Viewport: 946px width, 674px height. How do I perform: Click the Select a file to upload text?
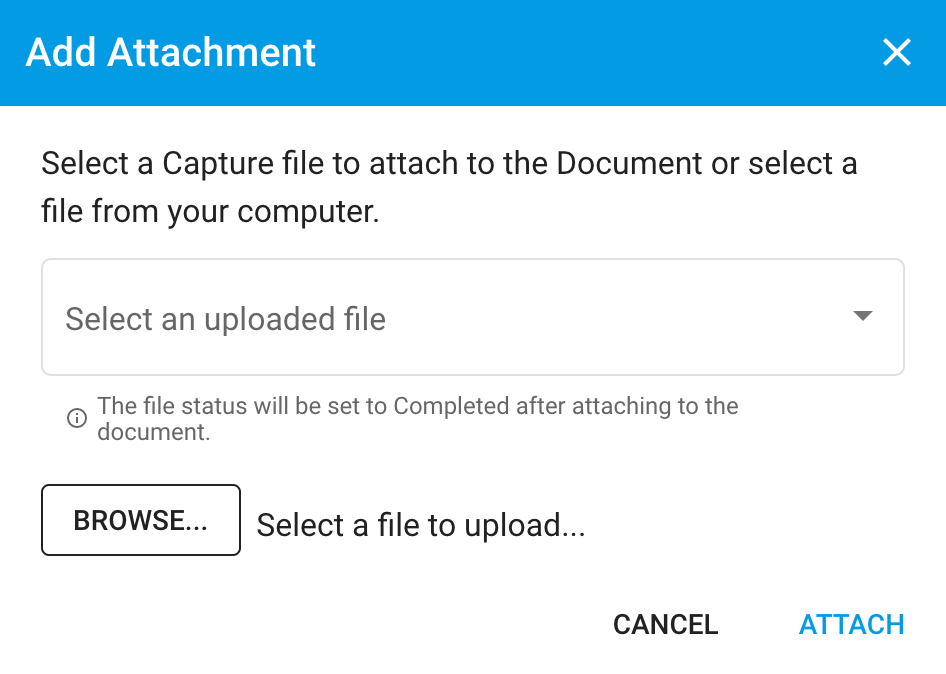(421, 524)
